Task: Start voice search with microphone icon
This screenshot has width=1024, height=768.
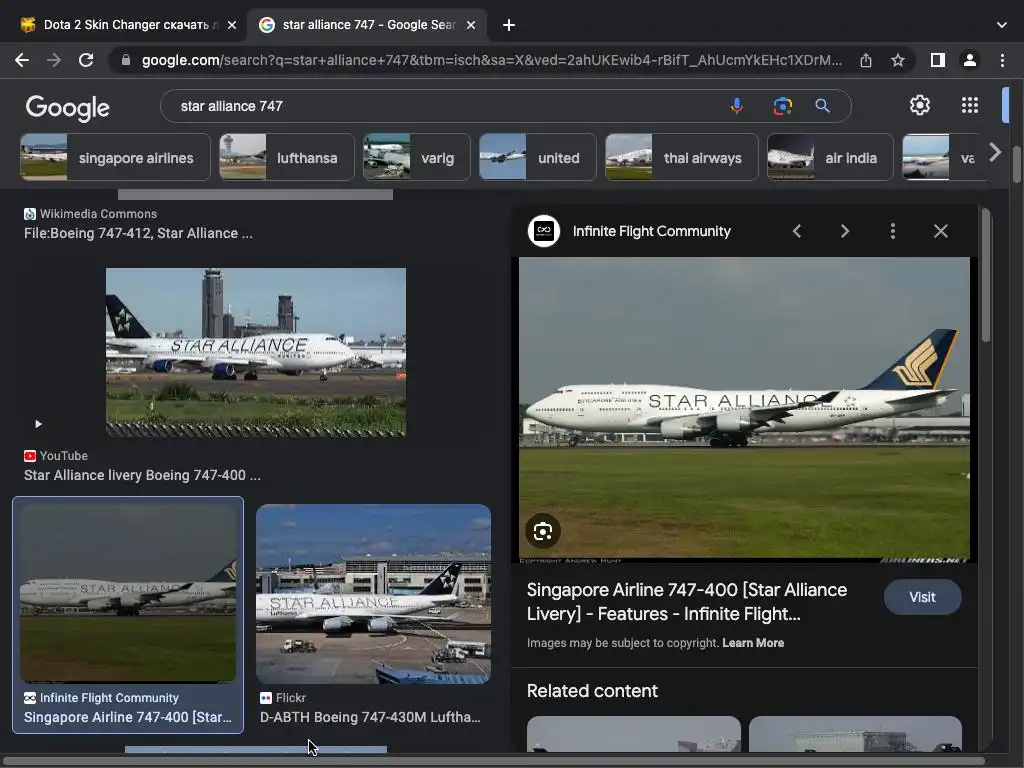Action: (736, 106)
